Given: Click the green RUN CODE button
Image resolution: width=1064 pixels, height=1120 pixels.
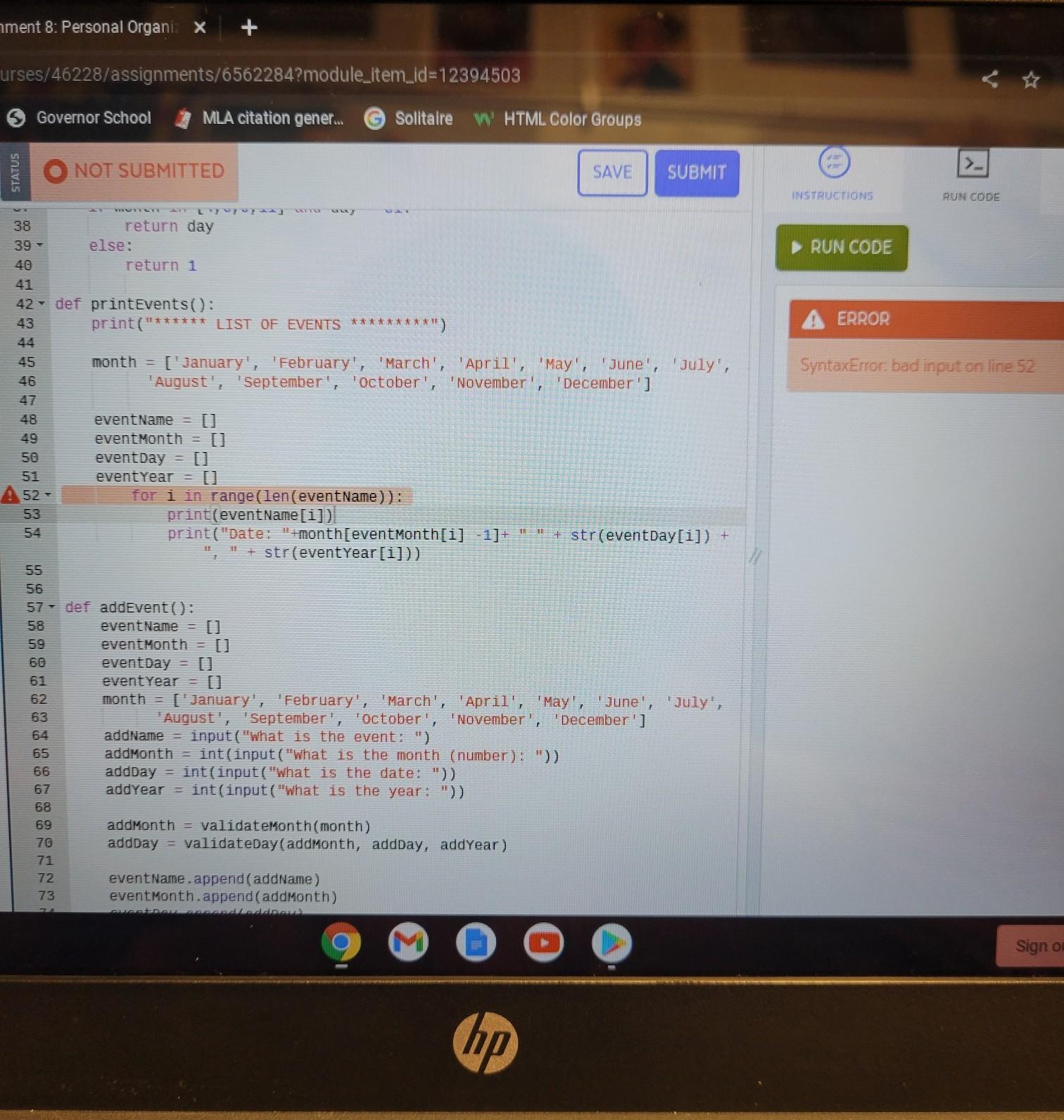Looking at the screenshot, I should click(842, 248).
